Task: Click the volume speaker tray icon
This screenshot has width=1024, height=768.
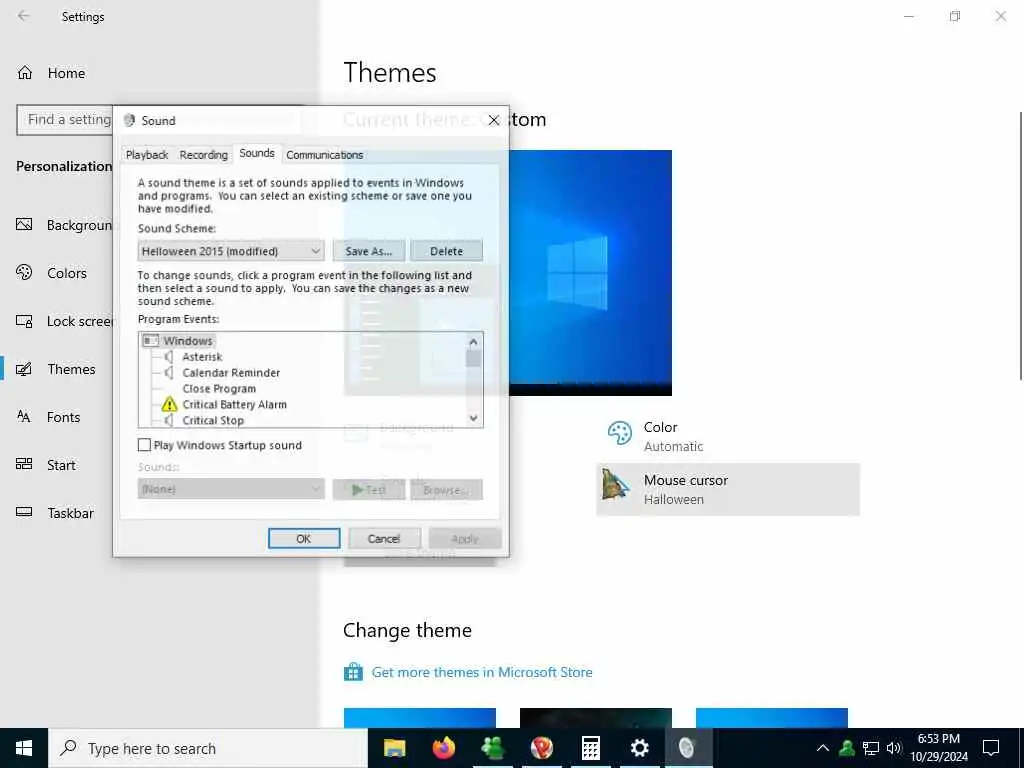Action: click(894, 748)
